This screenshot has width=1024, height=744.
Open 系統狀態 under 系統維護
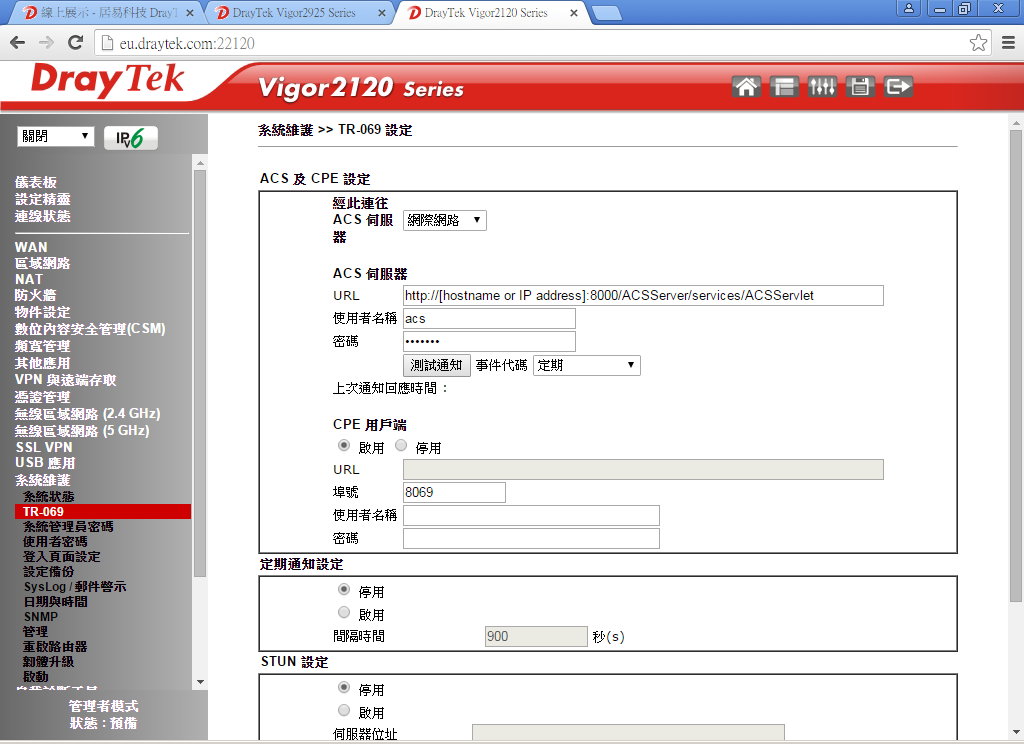coord(48,496)
